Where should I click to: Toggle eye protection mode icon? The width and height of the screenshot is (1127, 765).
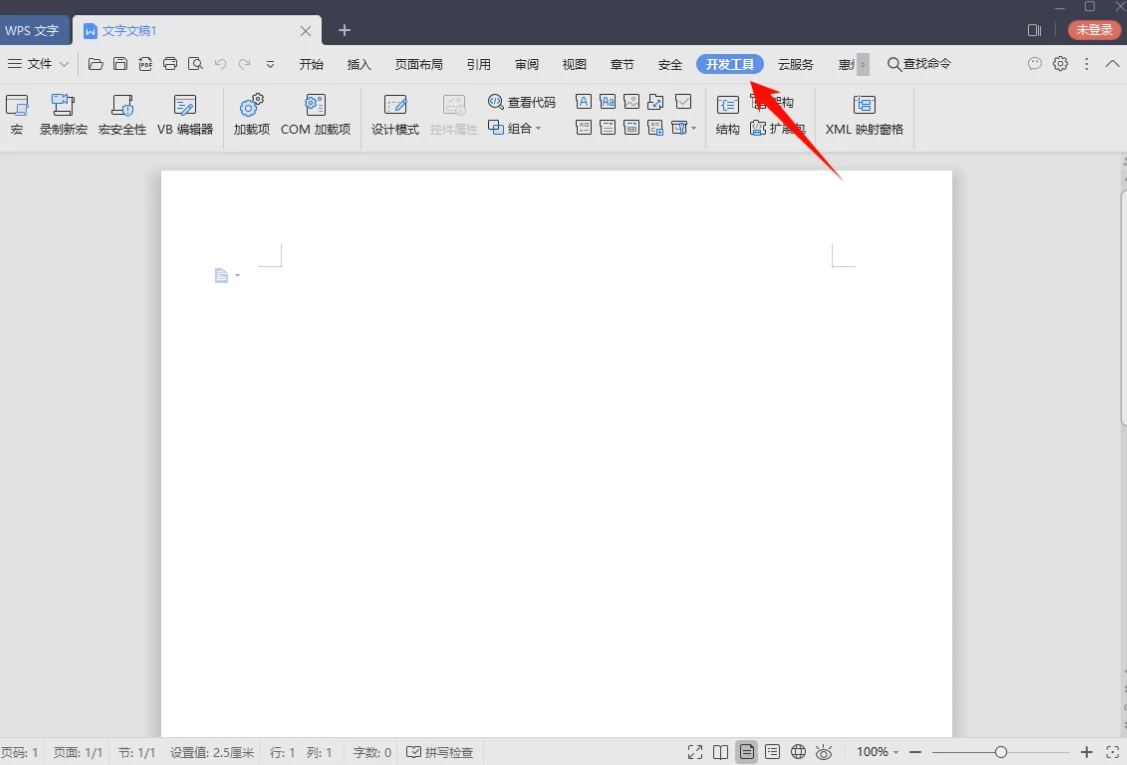824,752
